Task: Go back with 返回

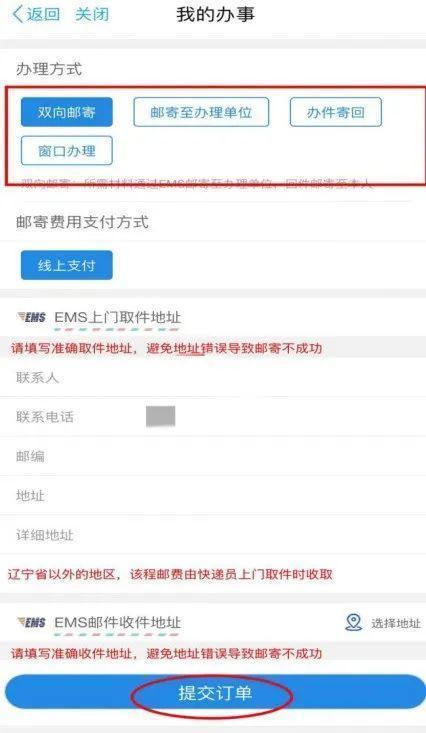Action: [43, 14]
